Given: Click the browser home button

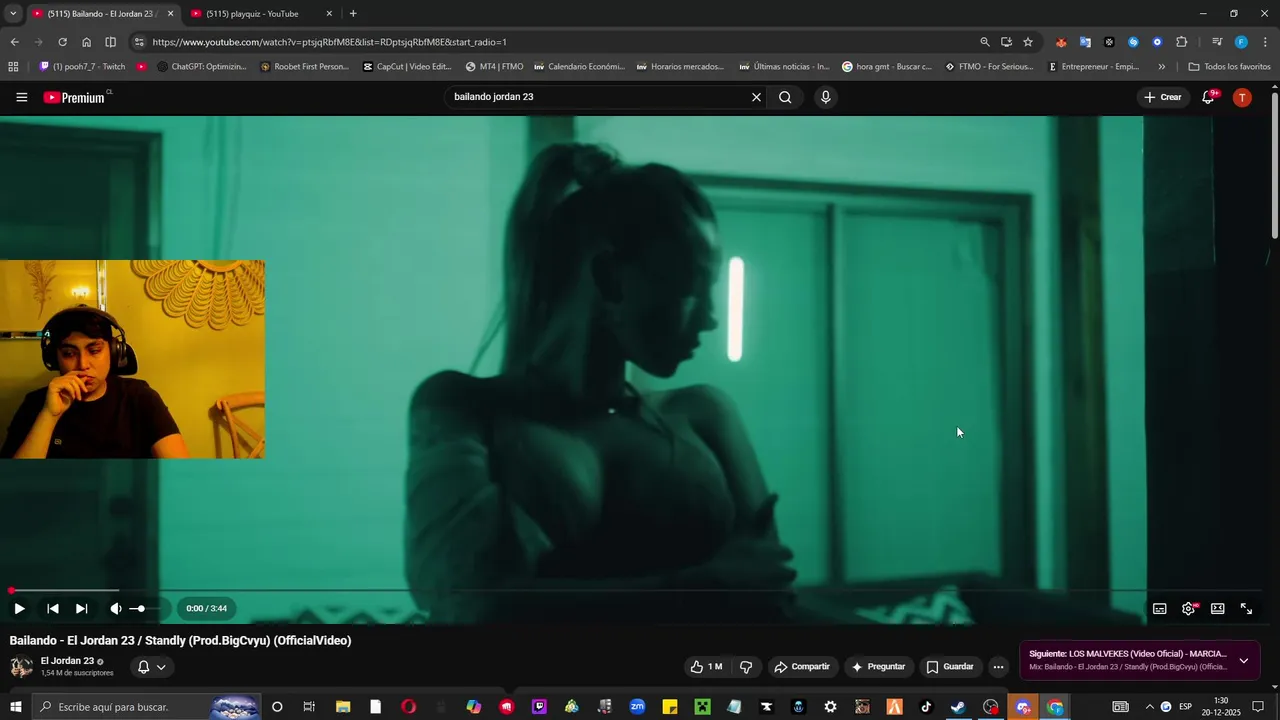Looking at the screenshot, I should [x=87, y=42].
